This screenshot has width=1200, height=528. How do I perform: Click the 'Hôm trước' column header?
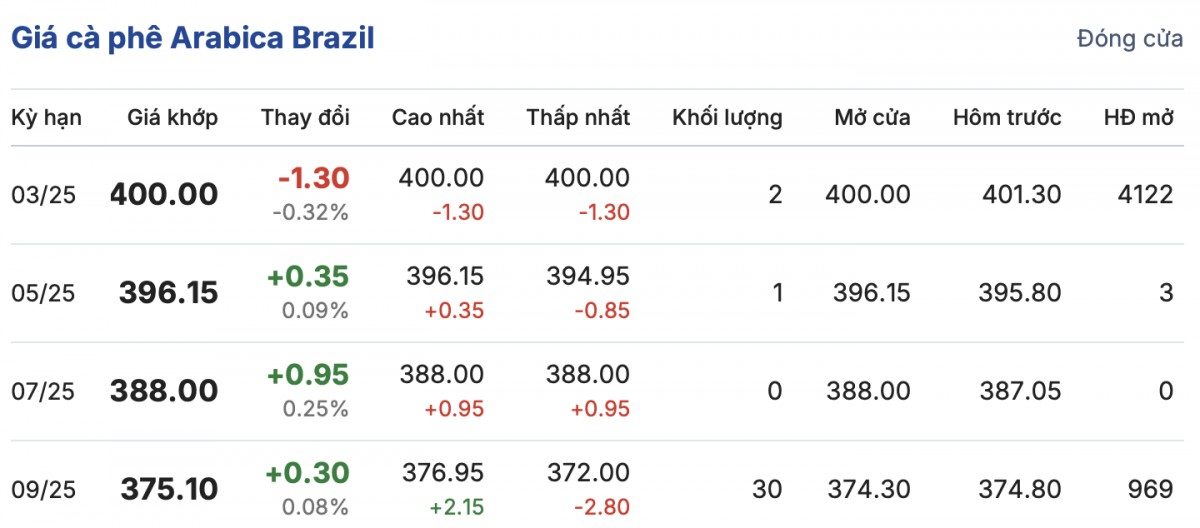coord(1007,118)
